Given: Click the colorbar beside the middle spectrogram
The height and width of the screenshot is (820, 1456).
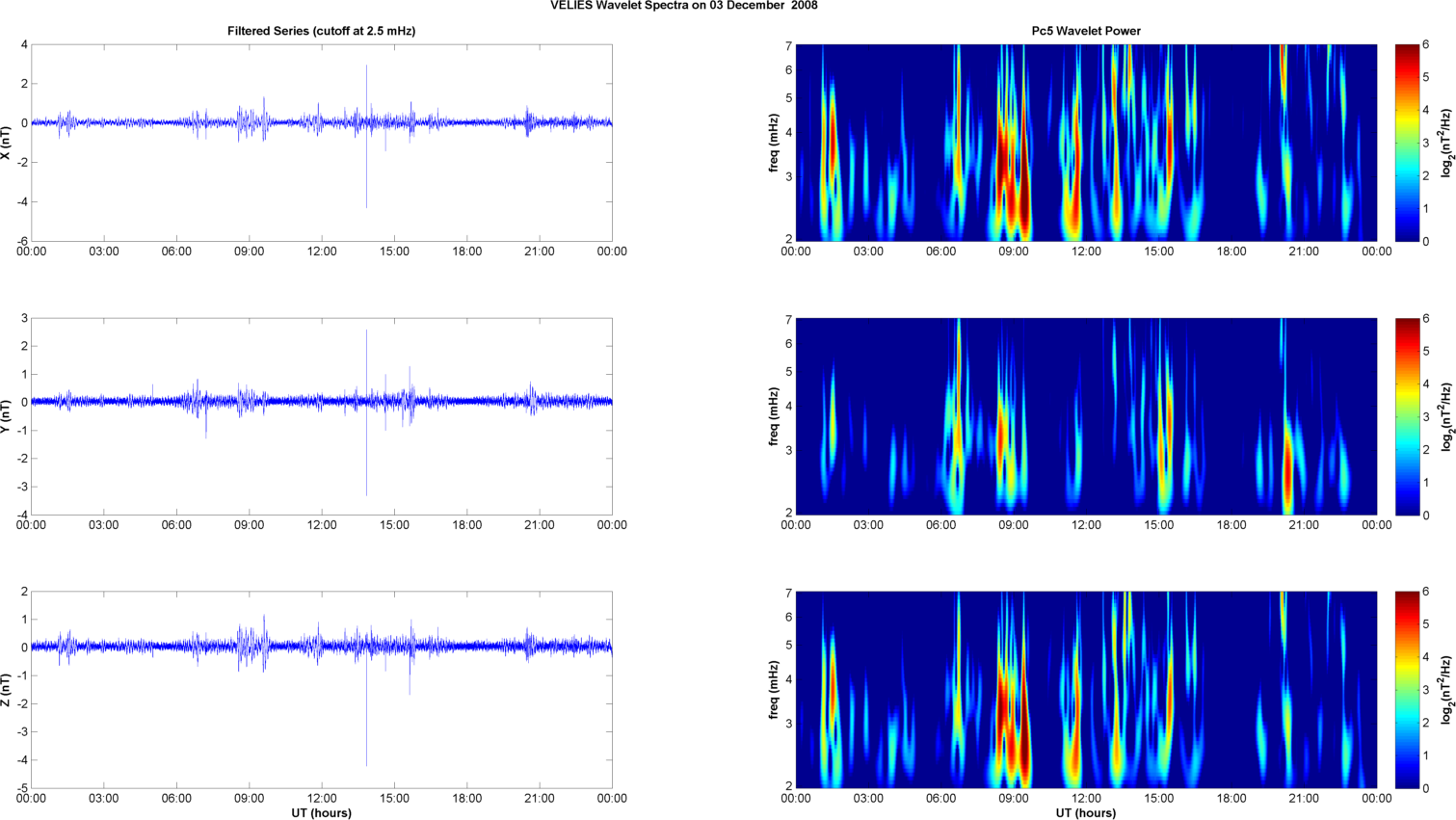Looking at the screenshot, I should tap(1407, 416).
